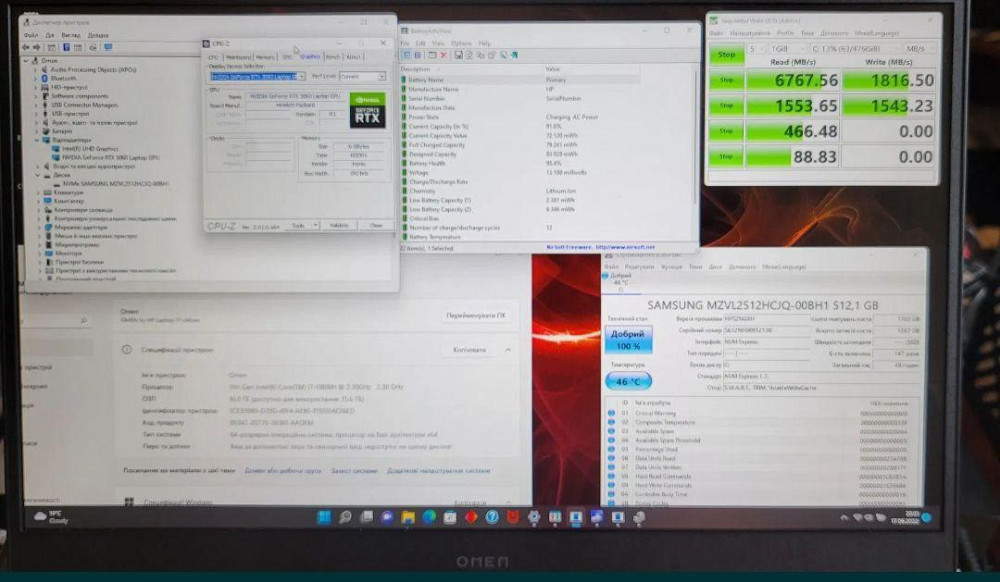This screenshot has width=1000, height=582.
Task: Click the NVIDIA GeForce RTX logo in CPU-Z
Action: [x=367, y=110]
